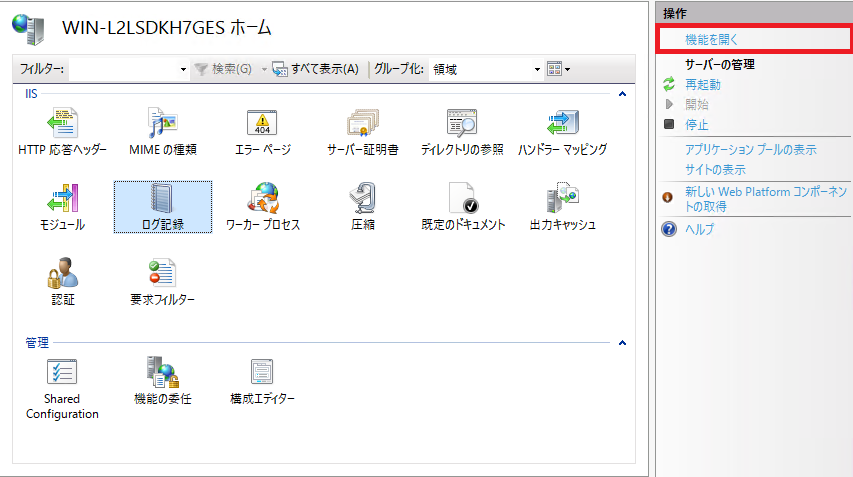Open the グループ化 領域 combo box
Screen dimensions: 853x477
click(487, 69)
